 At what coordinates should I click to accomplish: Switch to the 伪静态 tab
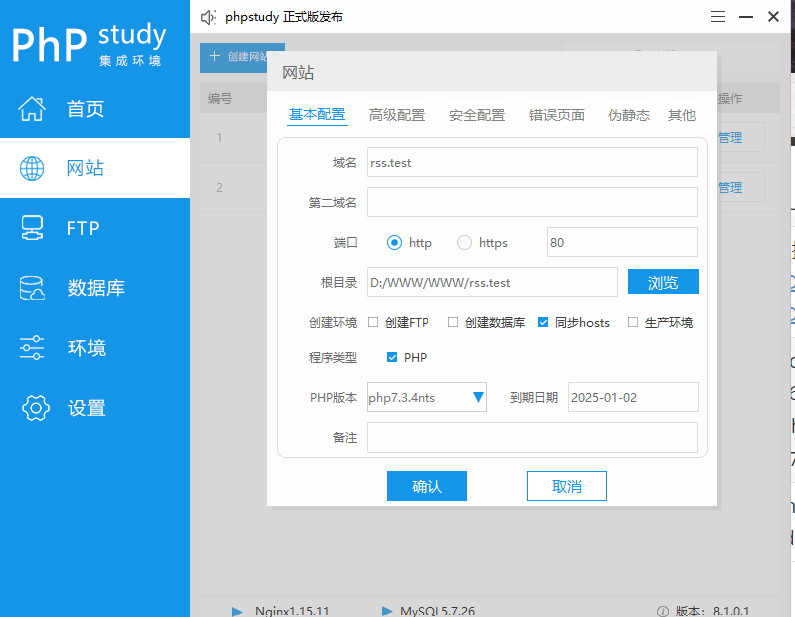(628, 115)
